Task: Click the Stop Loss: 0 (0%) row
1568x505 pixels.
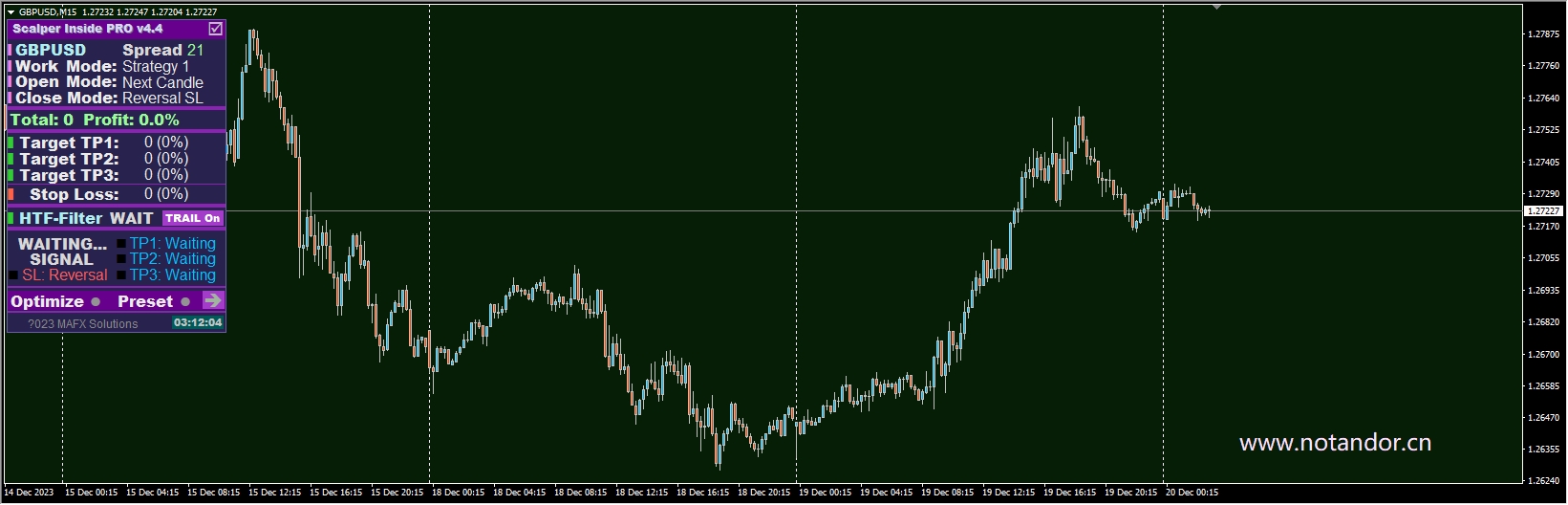Action: click(117, 194)
